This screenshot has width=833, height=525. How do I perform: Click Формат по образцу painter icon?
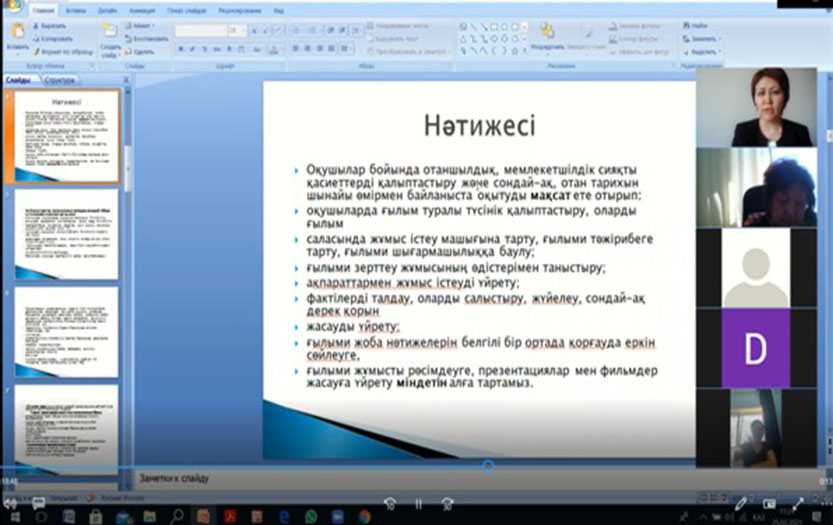pyautogui.click(x=62, y=51)
